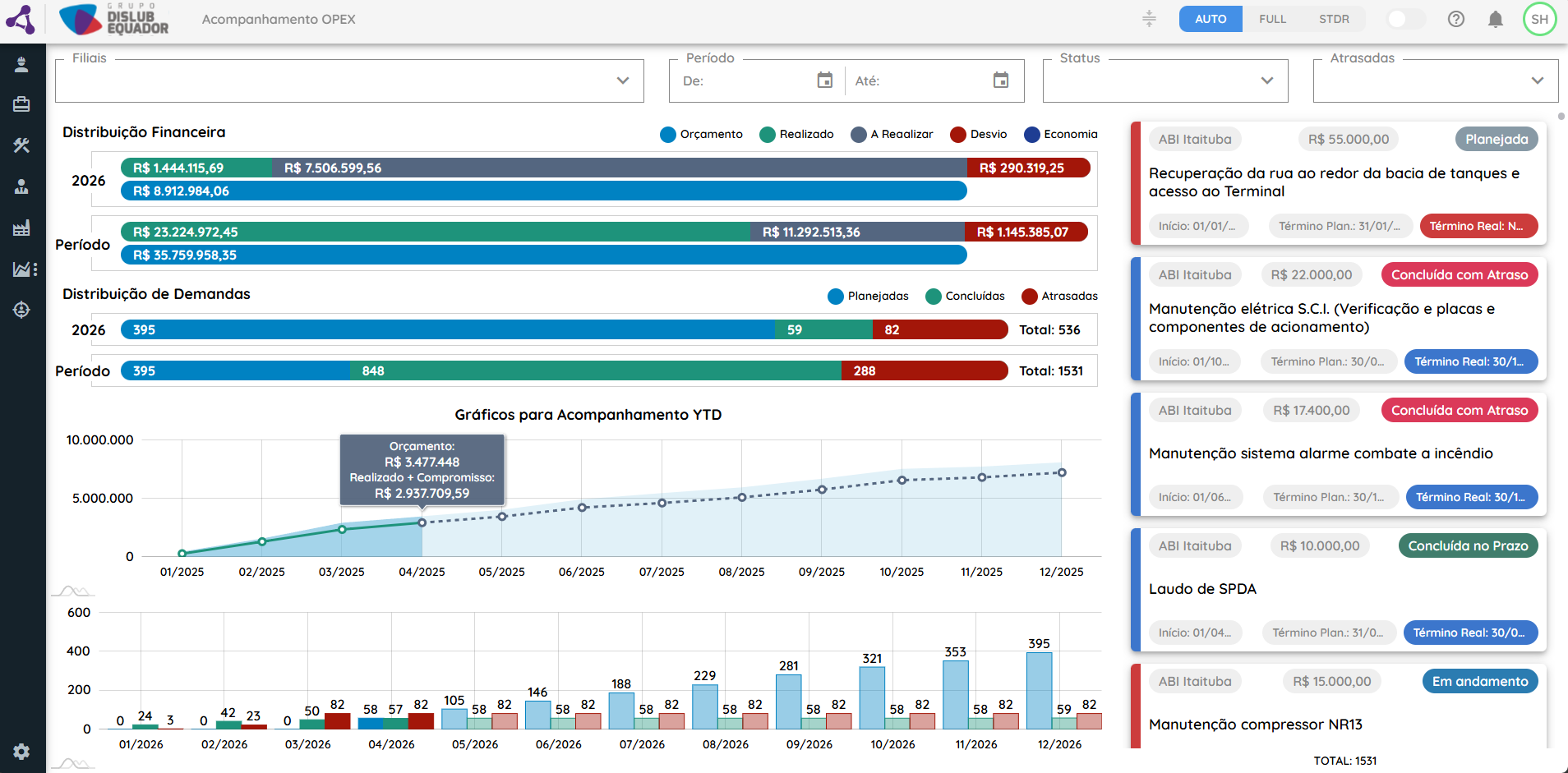
Task: Open the person icon in the sidebar
Action: (21, 64)
